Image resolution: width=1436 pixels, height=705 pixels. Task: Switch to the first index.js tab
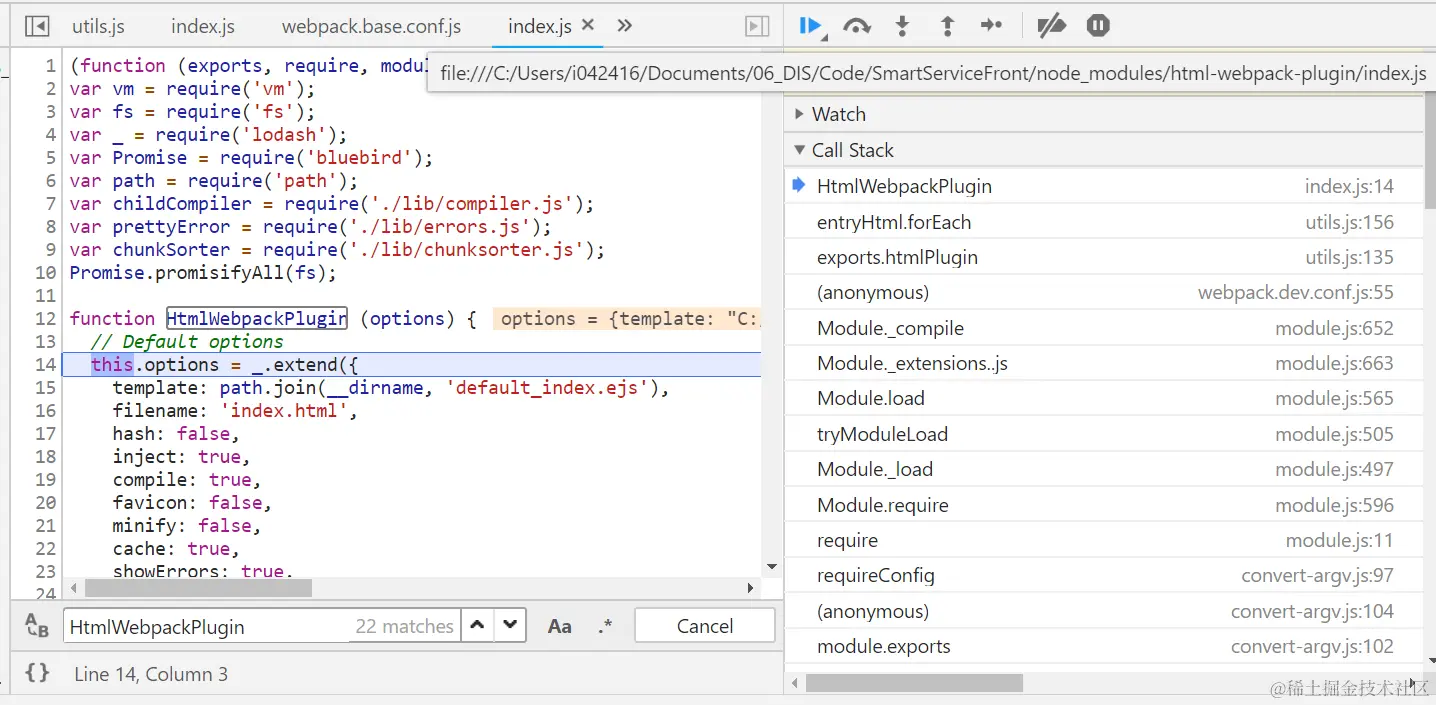203,27
